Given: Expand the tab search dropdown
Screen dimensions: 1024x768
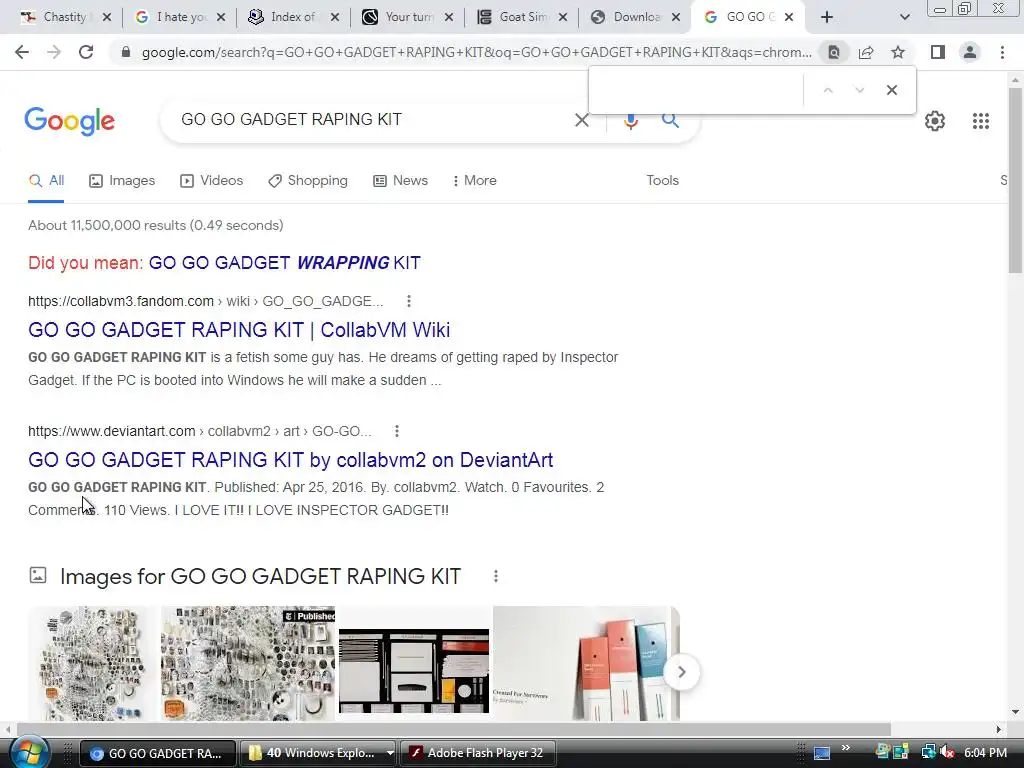Looking at the screenshot, I should tap(904, 17).
